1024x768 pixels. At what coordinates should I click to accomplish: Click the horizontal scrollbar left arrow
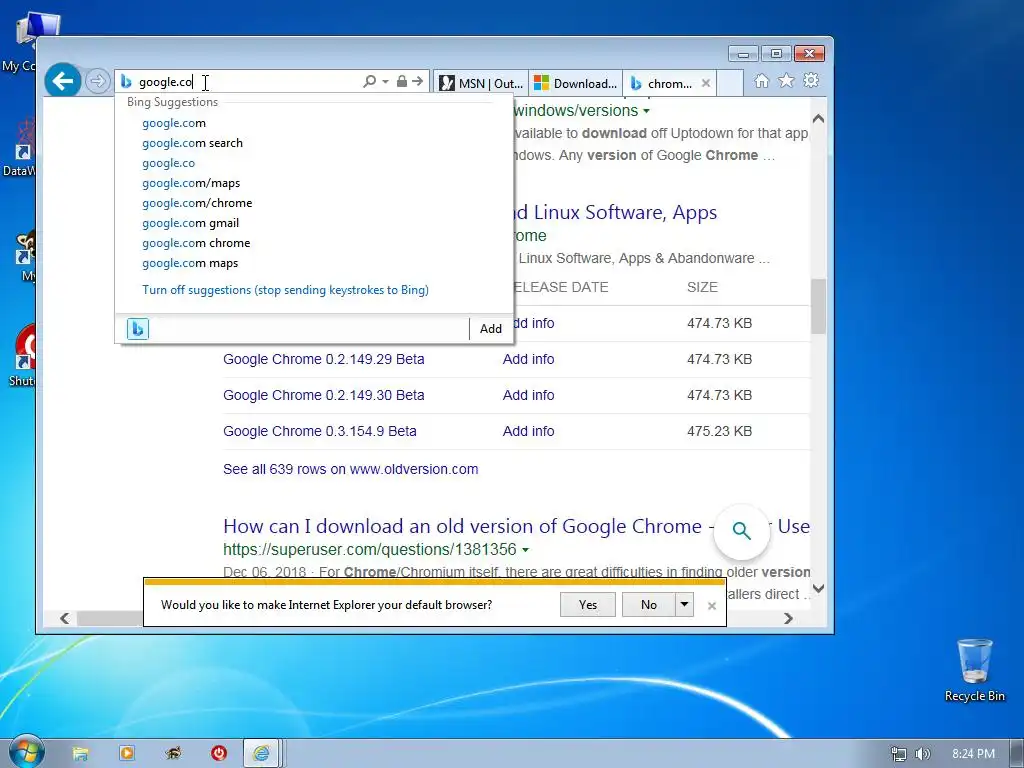(x=65, y=618)
